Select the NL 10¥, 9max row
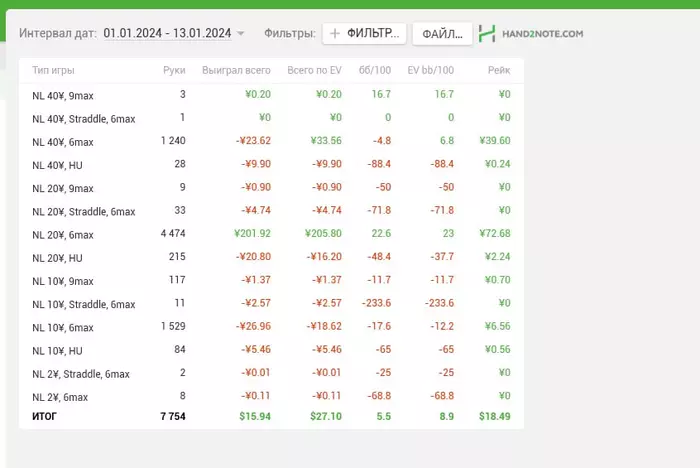 (271, 280)
